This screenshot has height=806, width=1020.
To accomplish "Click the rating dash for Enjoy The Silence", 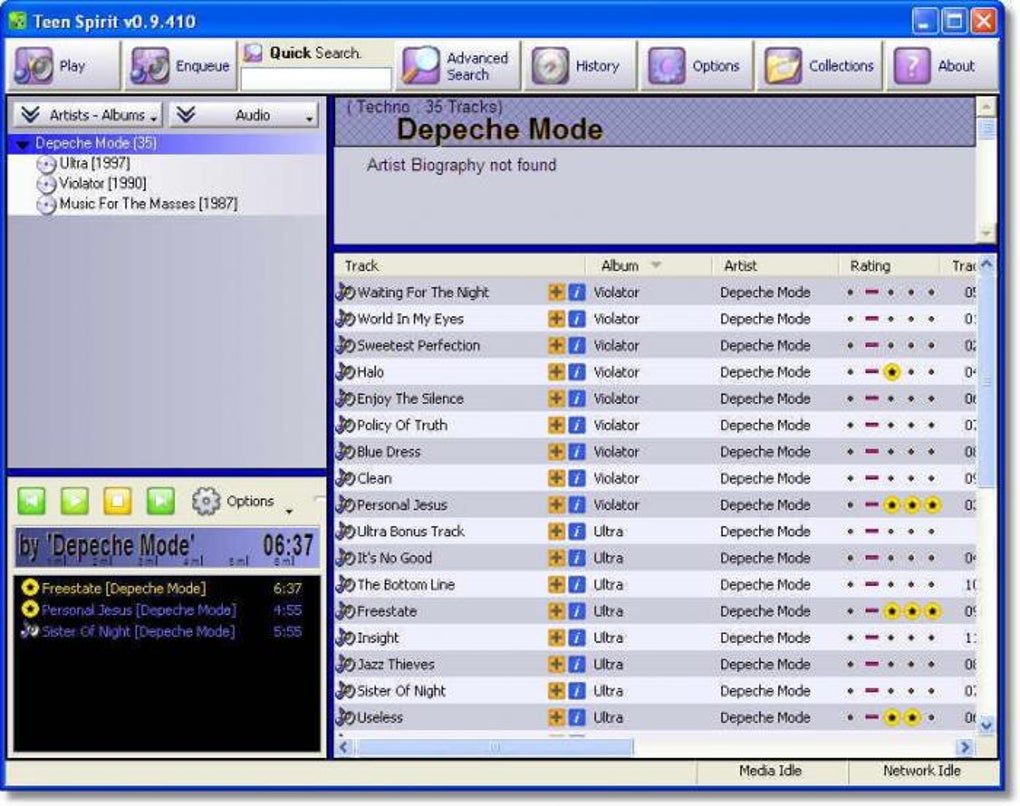I will [x=872, y=398].
